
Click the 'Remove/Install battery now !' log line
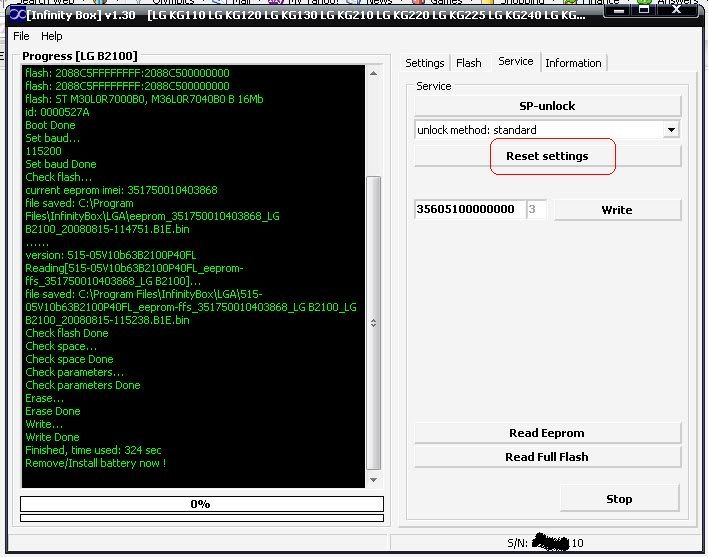coord(95,463)
